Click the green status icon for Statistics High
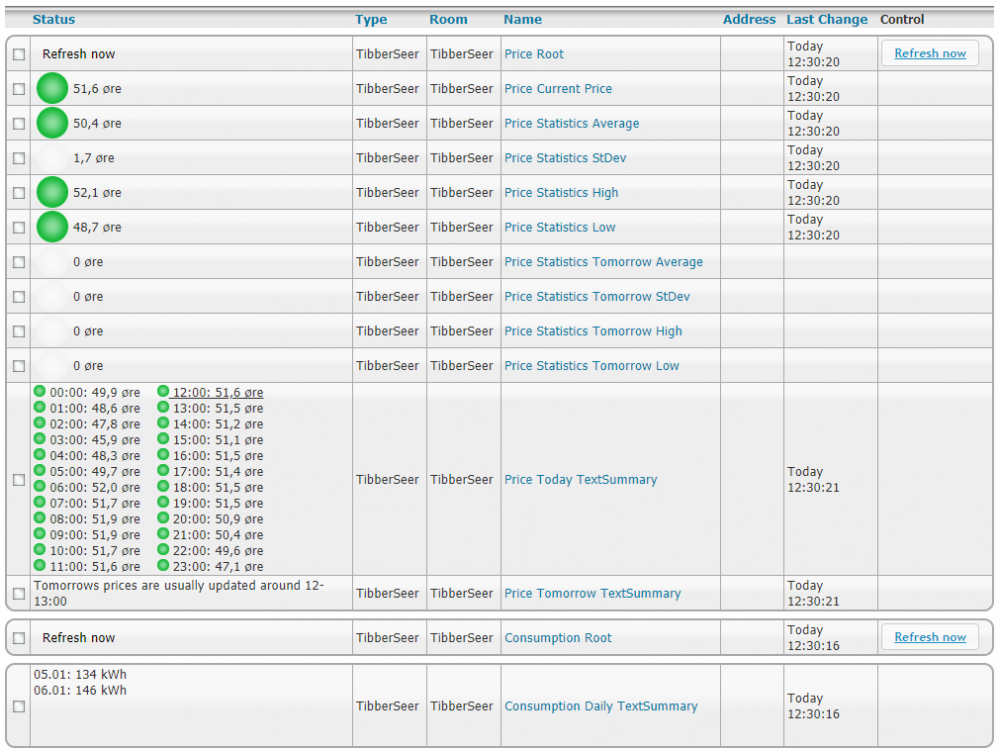Image resolution: width=1000 pixels, height=749 pixels. click(x=52, y=193)
